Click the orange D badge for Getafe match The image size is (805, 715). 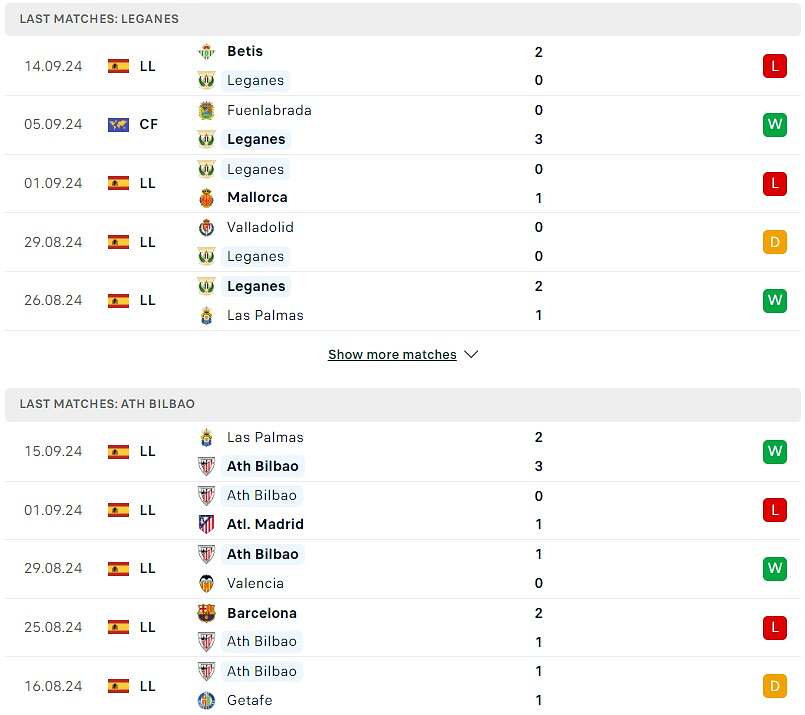(x=774, y=686)
